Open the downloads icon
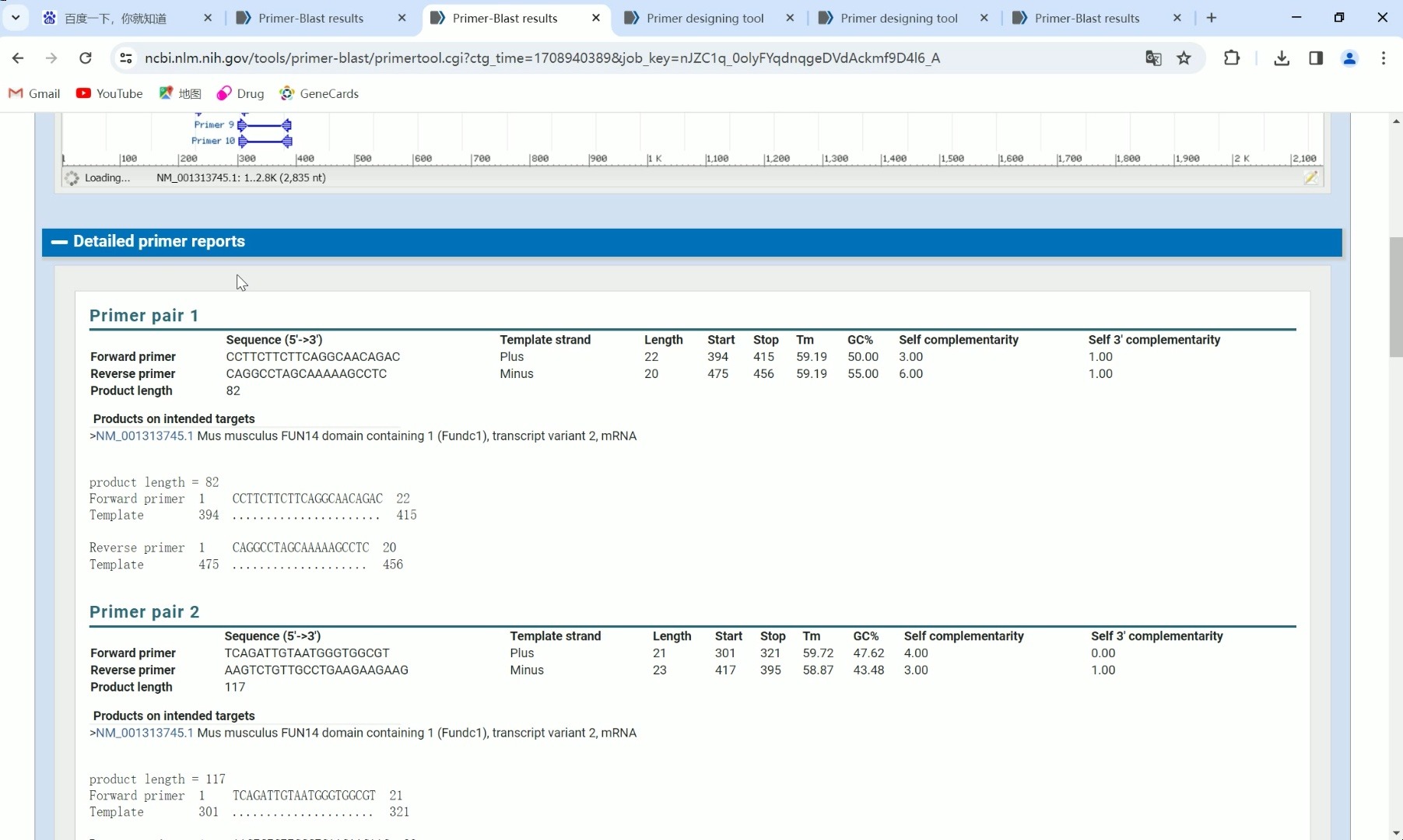Viewport: 1403px width, 840px height. (1282, 58)
